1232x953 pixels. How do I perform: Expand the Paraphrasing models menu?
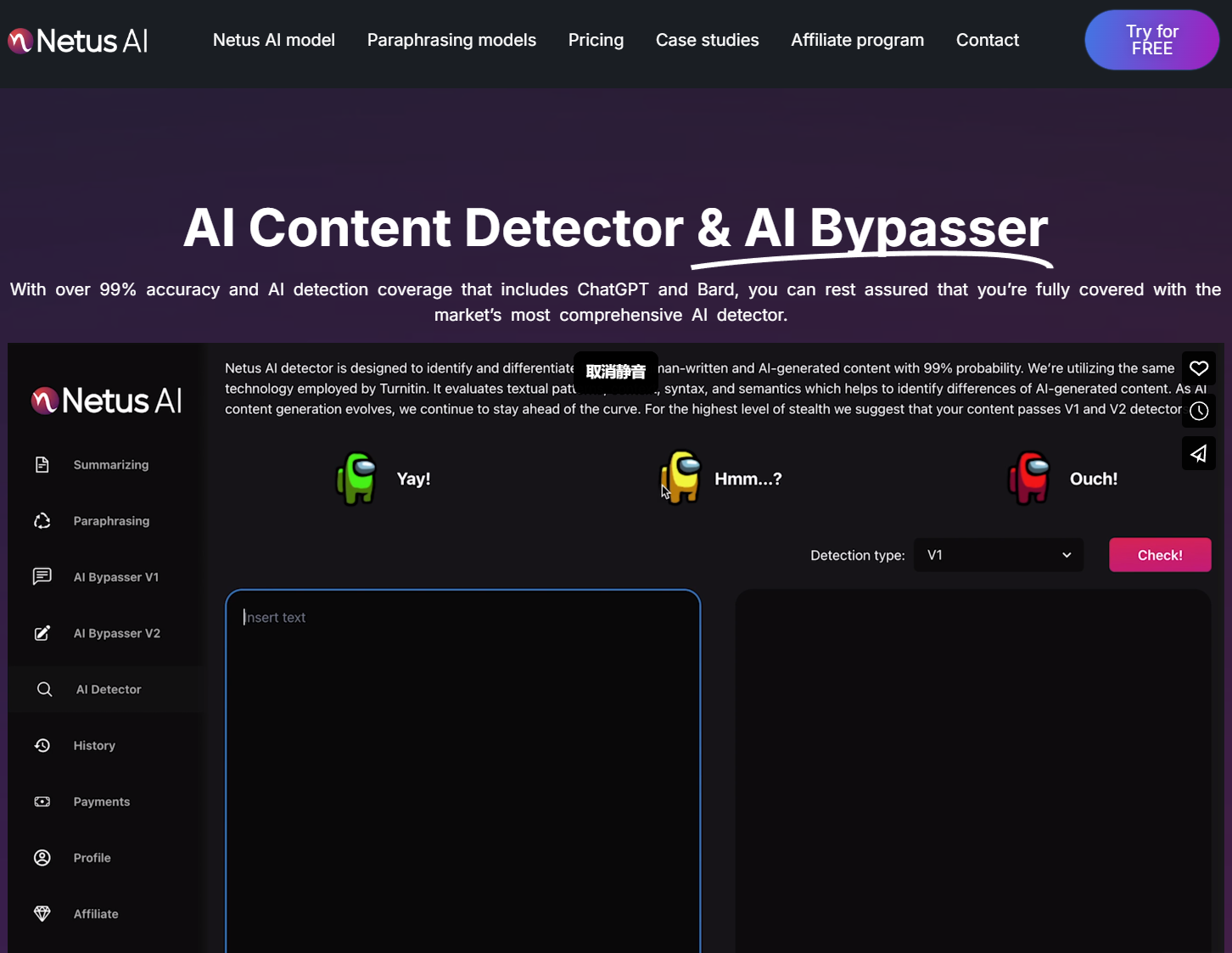click(x=451, y=40)
